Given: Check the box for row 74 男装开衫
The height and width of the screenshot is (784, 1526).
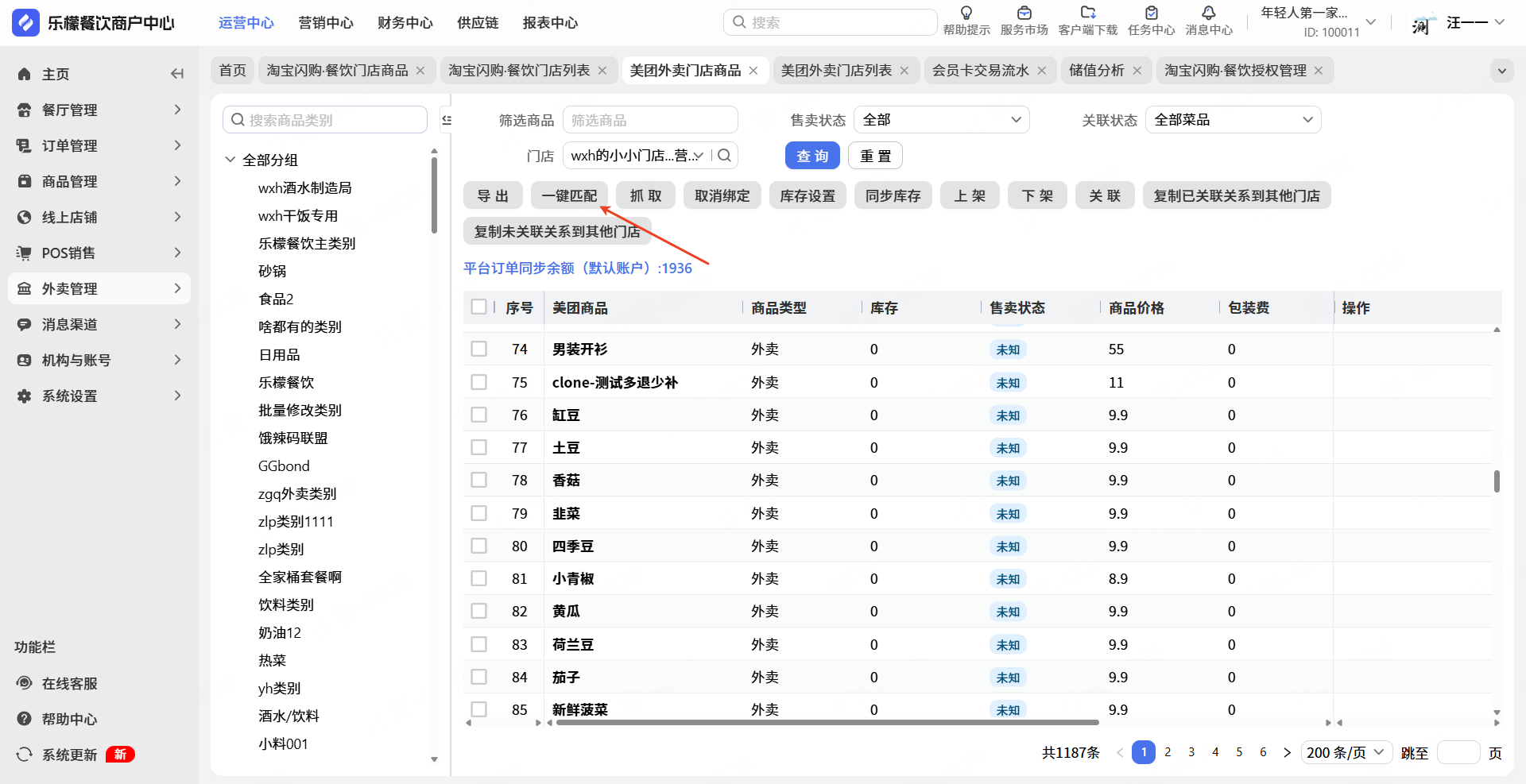Looking at the screenshot, I should [x=478, y=350].
